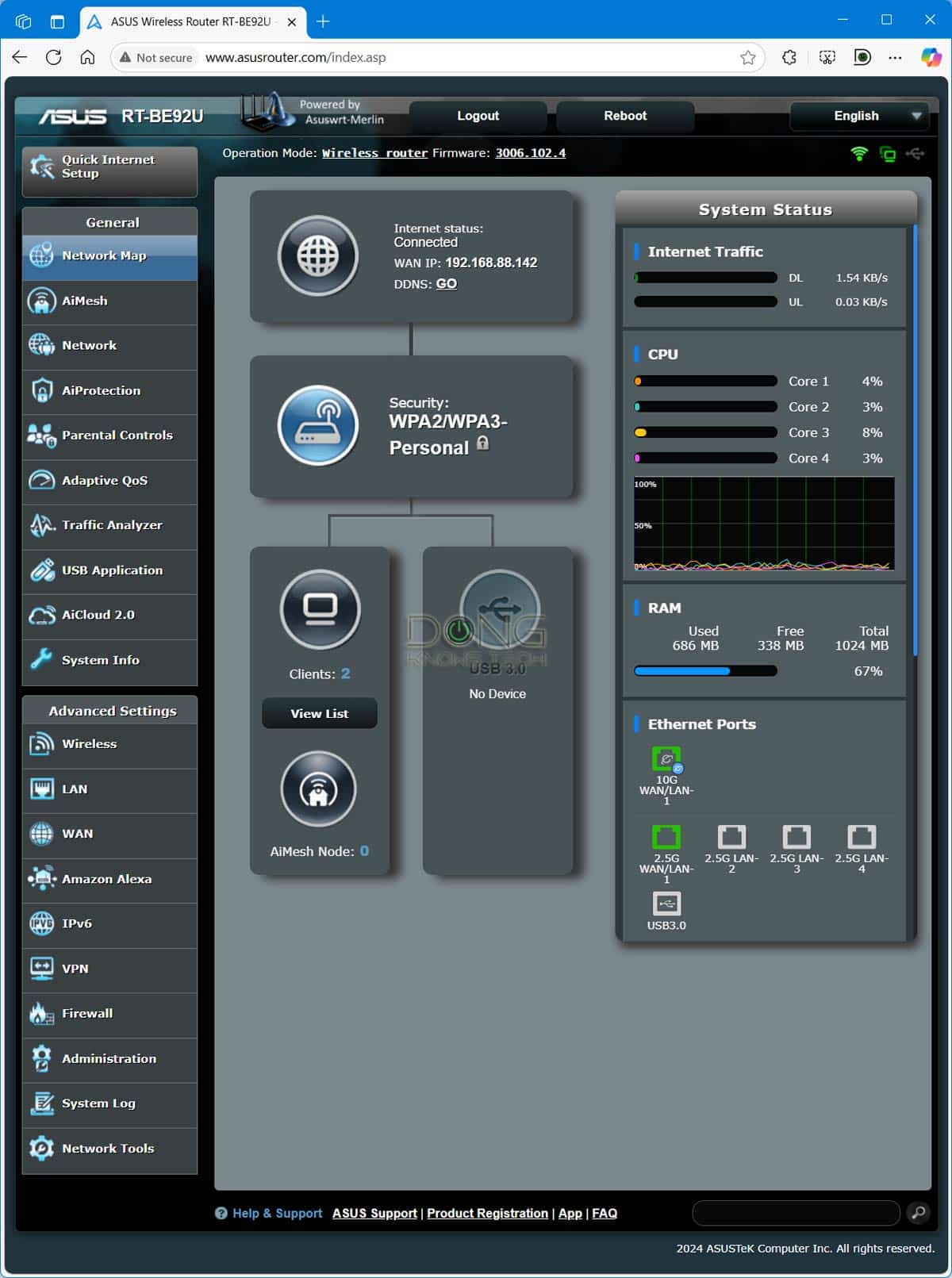Click the Core 3 CPU usage bar
Screen dimensions: 952x1278
click(x=705, y=432)
